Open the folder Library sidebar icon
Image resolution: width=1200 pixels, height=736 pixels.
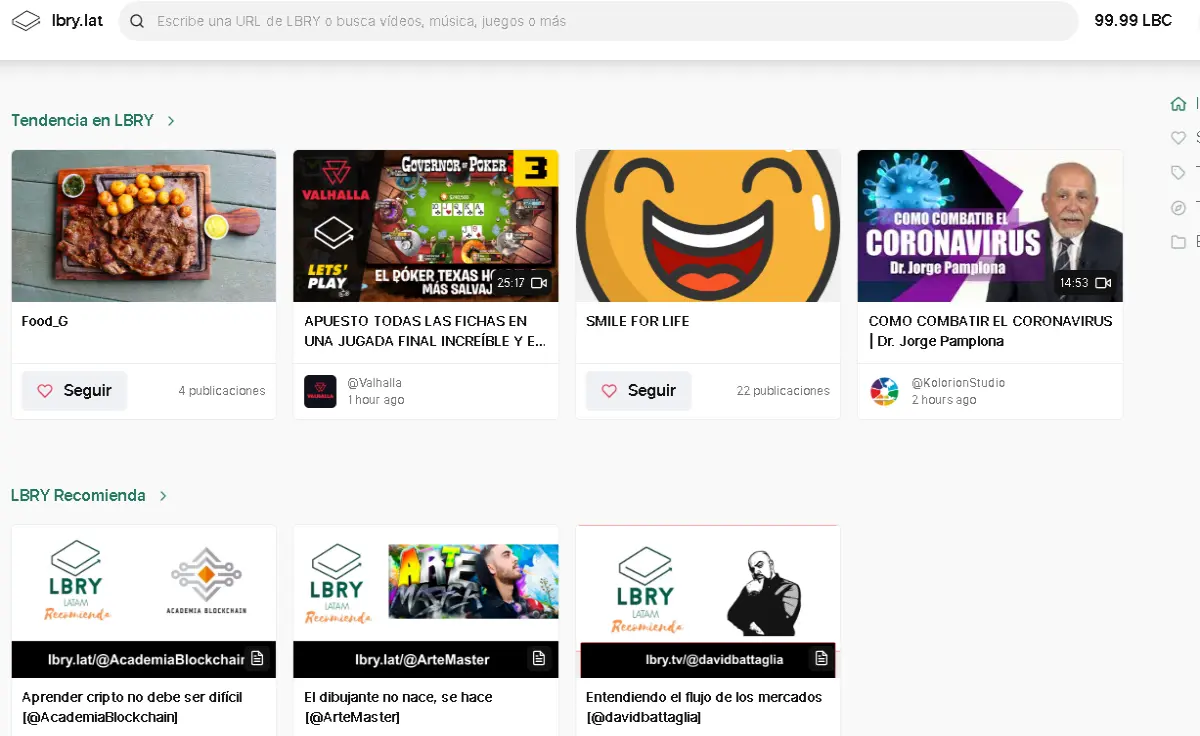[1178, 242]
